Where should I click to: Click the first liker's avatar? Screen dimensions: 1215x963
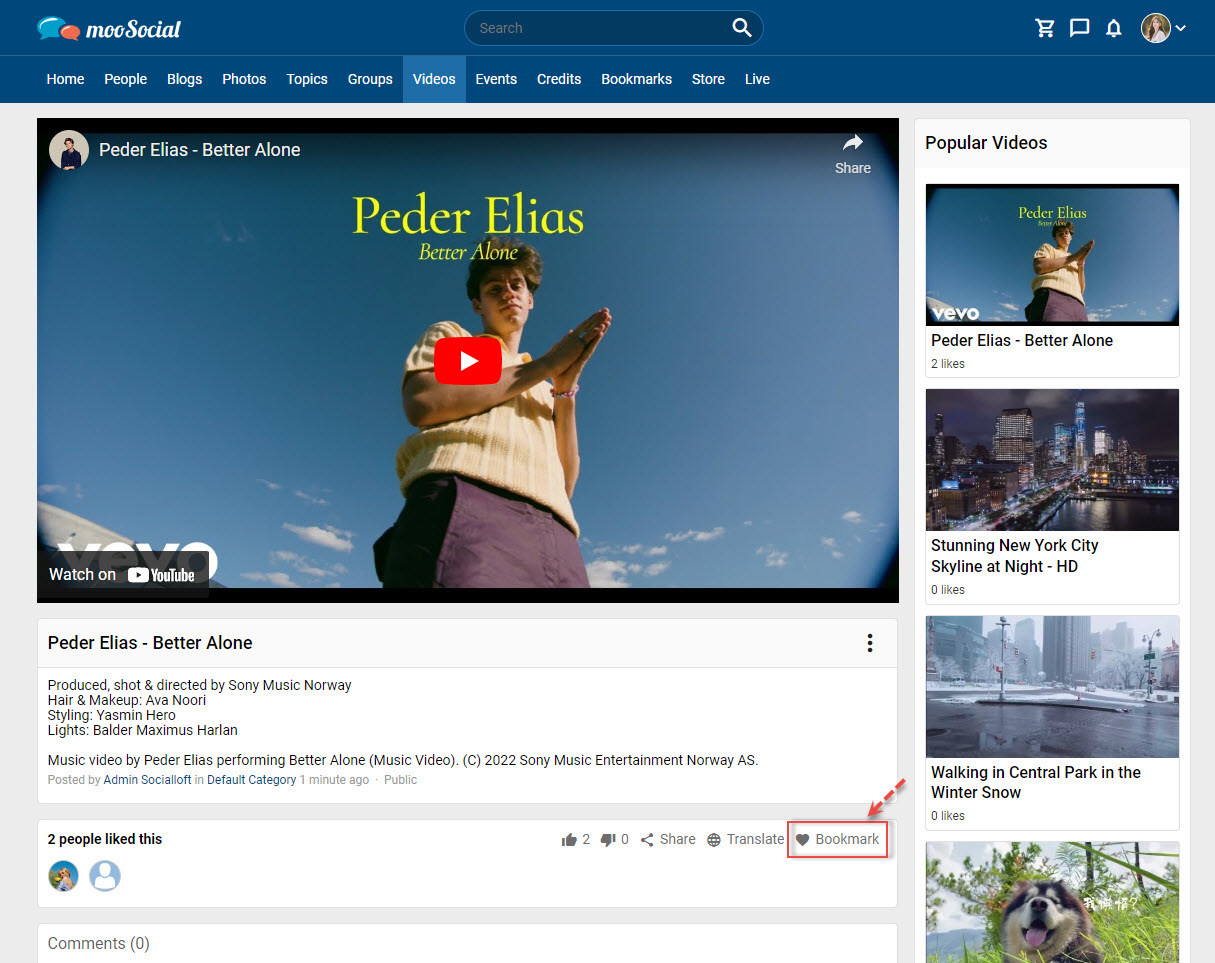[64, 876]
